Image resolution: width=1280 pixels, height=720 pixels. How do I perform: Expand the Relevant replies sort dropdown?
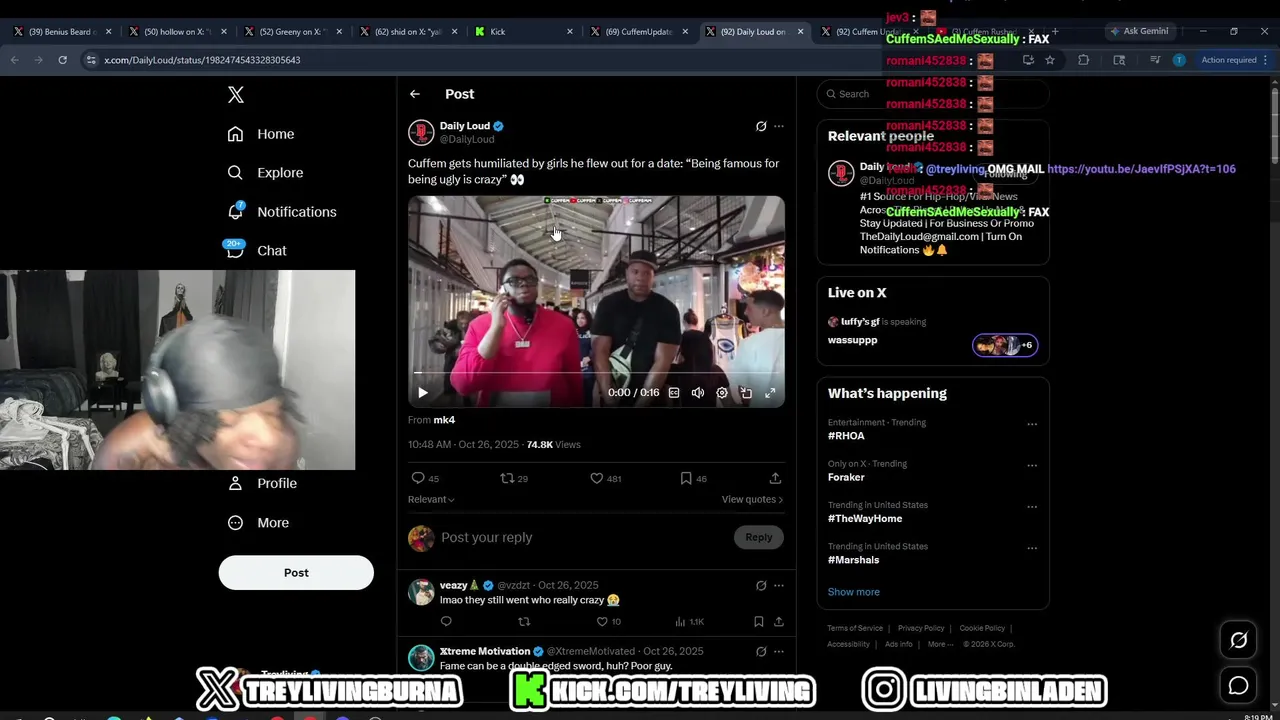[431, 500]
